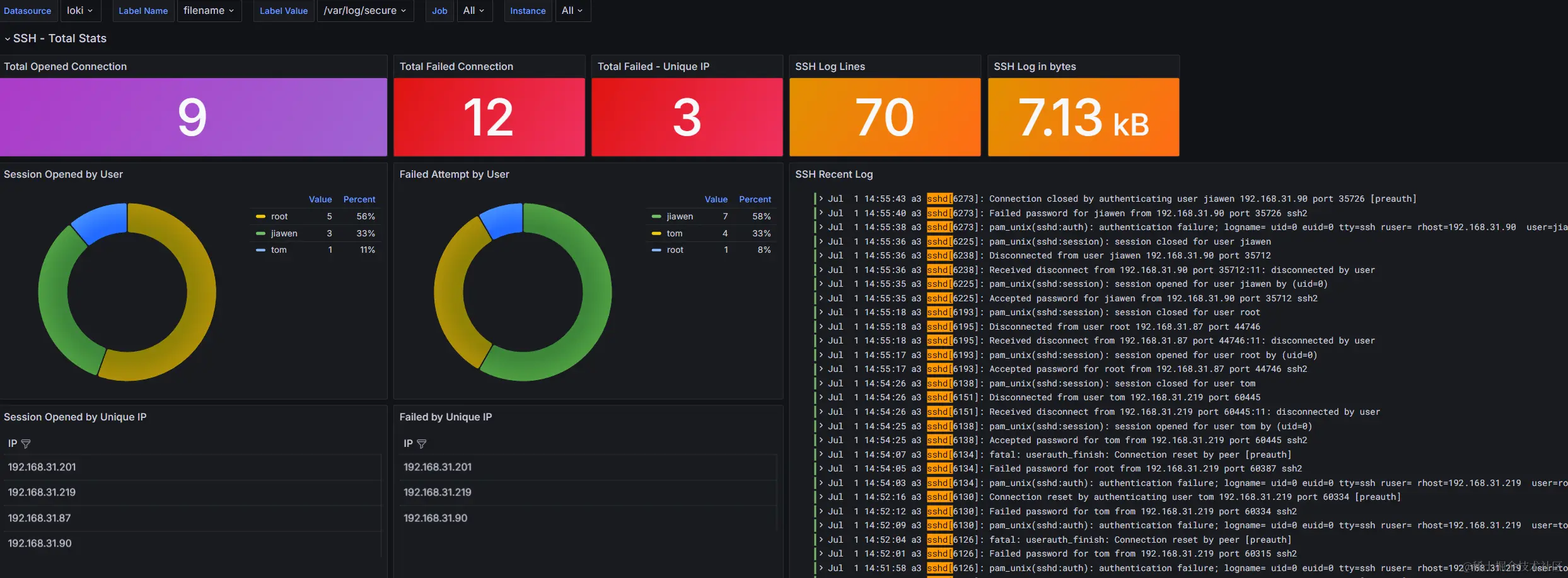Toggle root series in Session Opened by User legend
This screenshot has width=1568, height=578.
[x=279, y=216]
